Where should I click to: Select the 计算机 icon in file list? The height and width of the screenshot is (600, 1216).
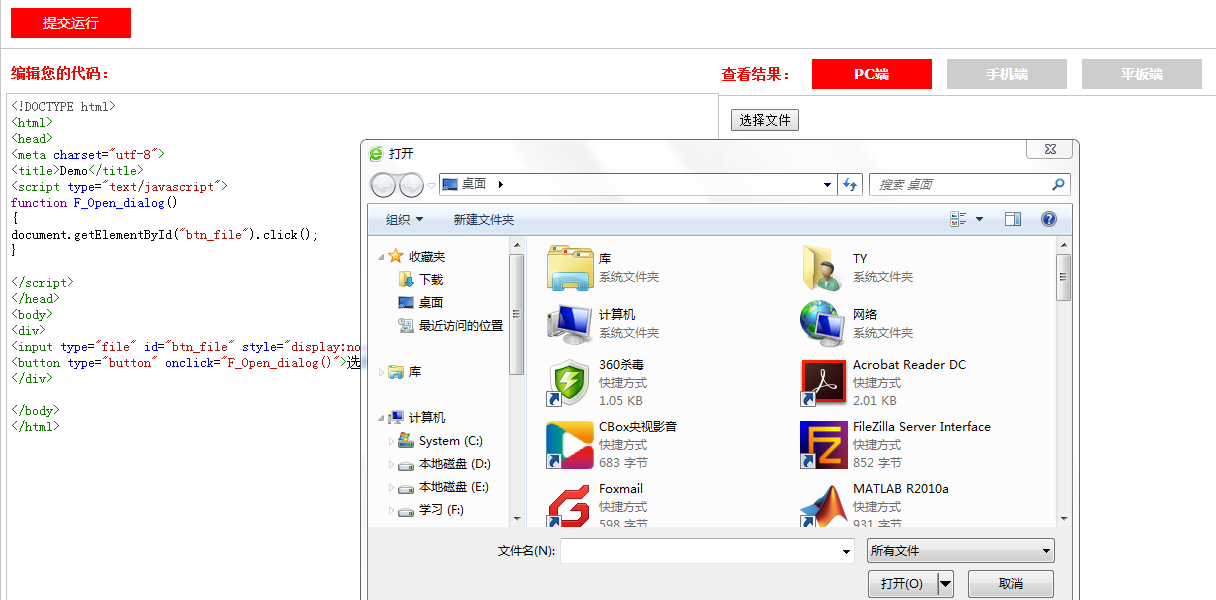coord(570,323)
